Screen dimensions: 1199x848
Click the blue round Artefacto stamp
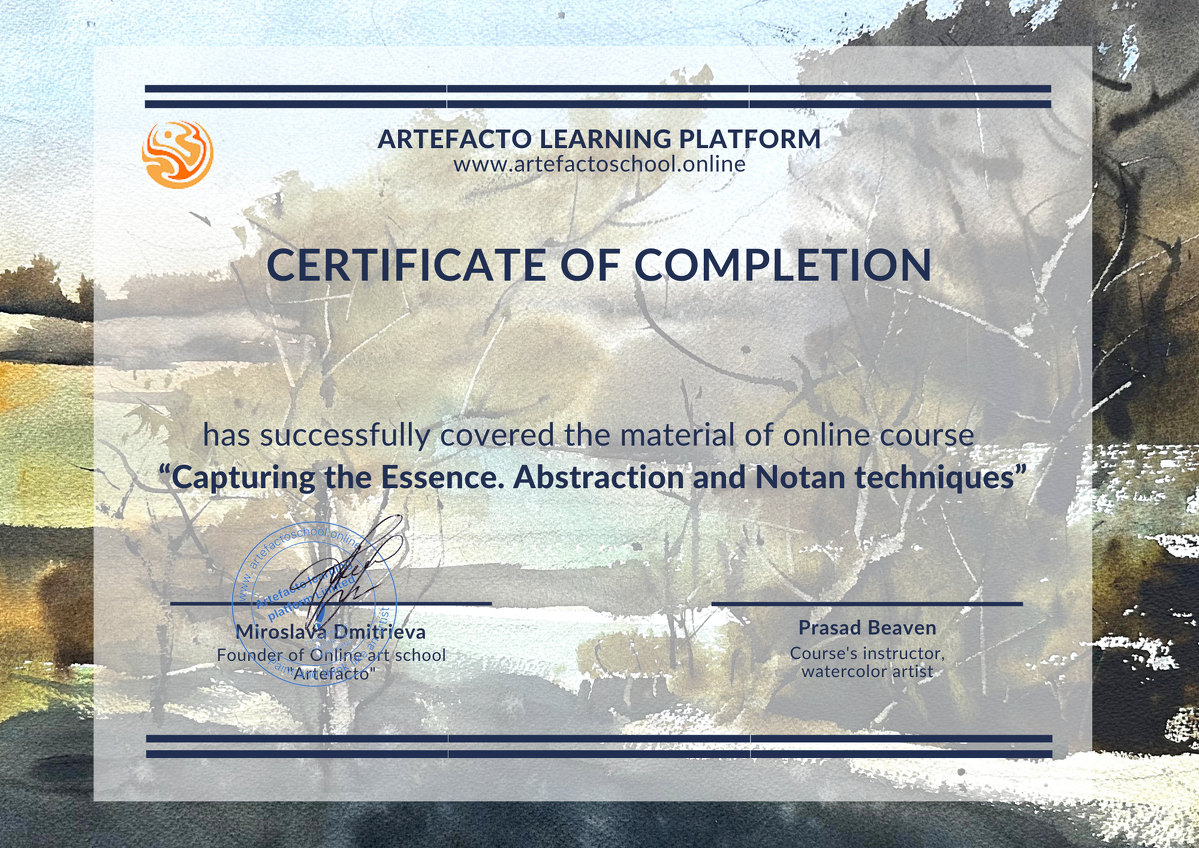tap(314, 603)
